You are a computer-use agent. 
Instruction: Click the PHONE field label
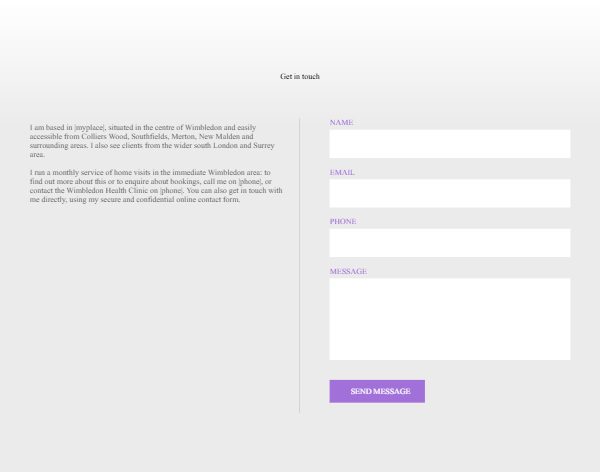pyautogui.click(x=343, y=221)
